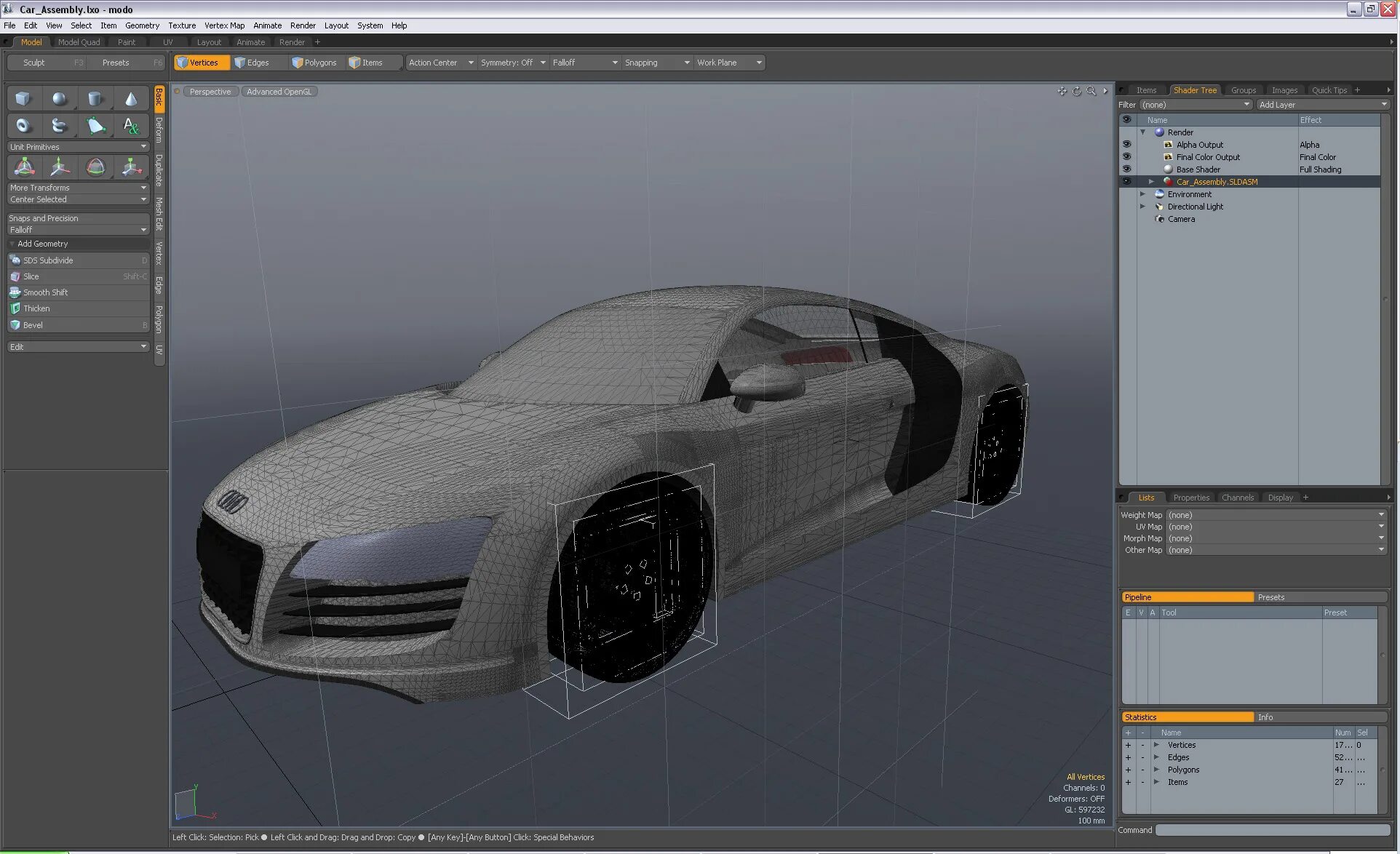Open the Unit Primitives dropdown
Viewport: 1400px width, 854px height.
78,147
